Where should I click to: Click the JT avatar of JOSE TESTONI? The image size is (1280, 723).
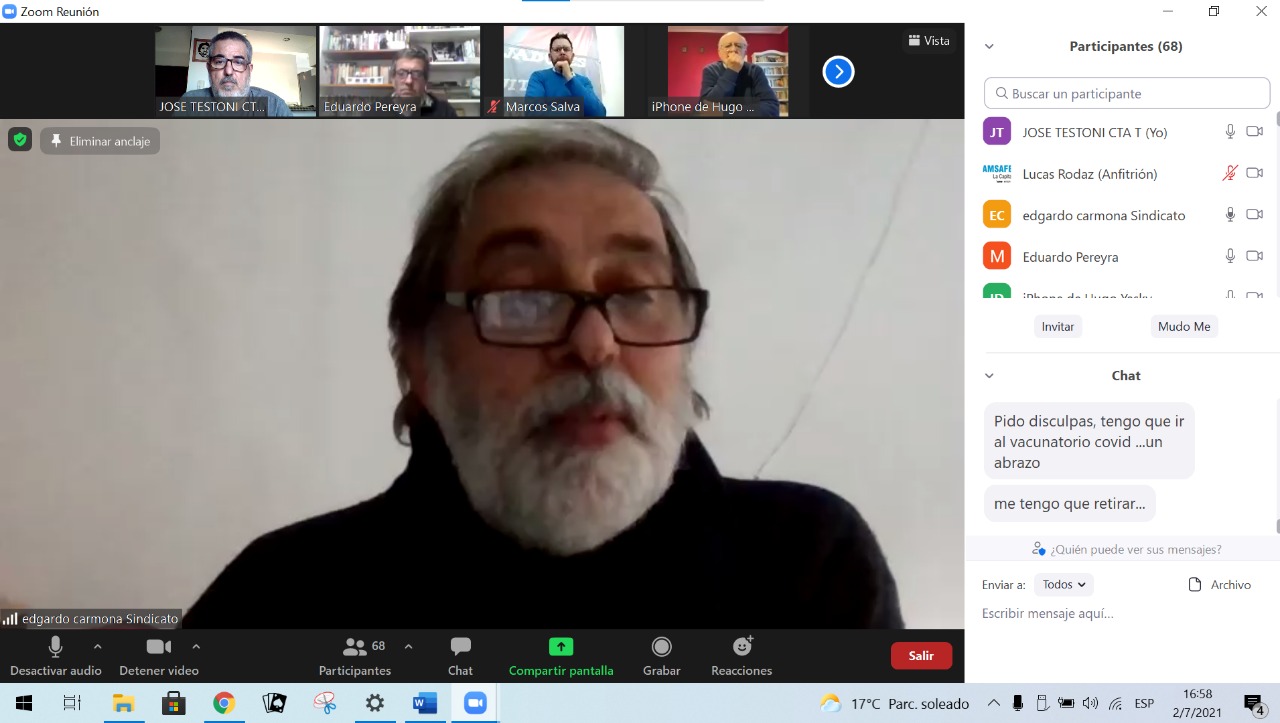(997, 131)
